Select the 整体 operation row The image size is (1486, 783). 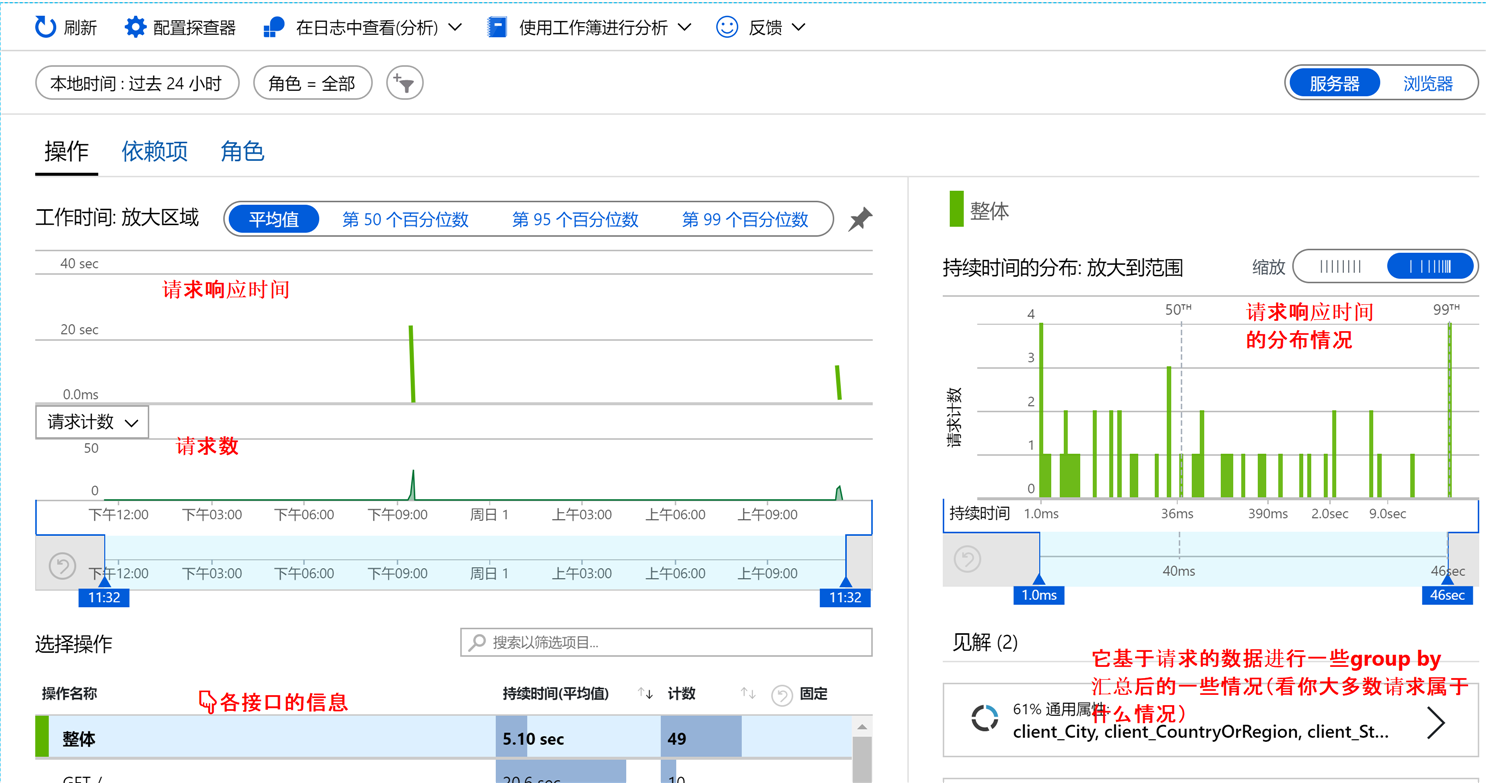tap(443, 738)
